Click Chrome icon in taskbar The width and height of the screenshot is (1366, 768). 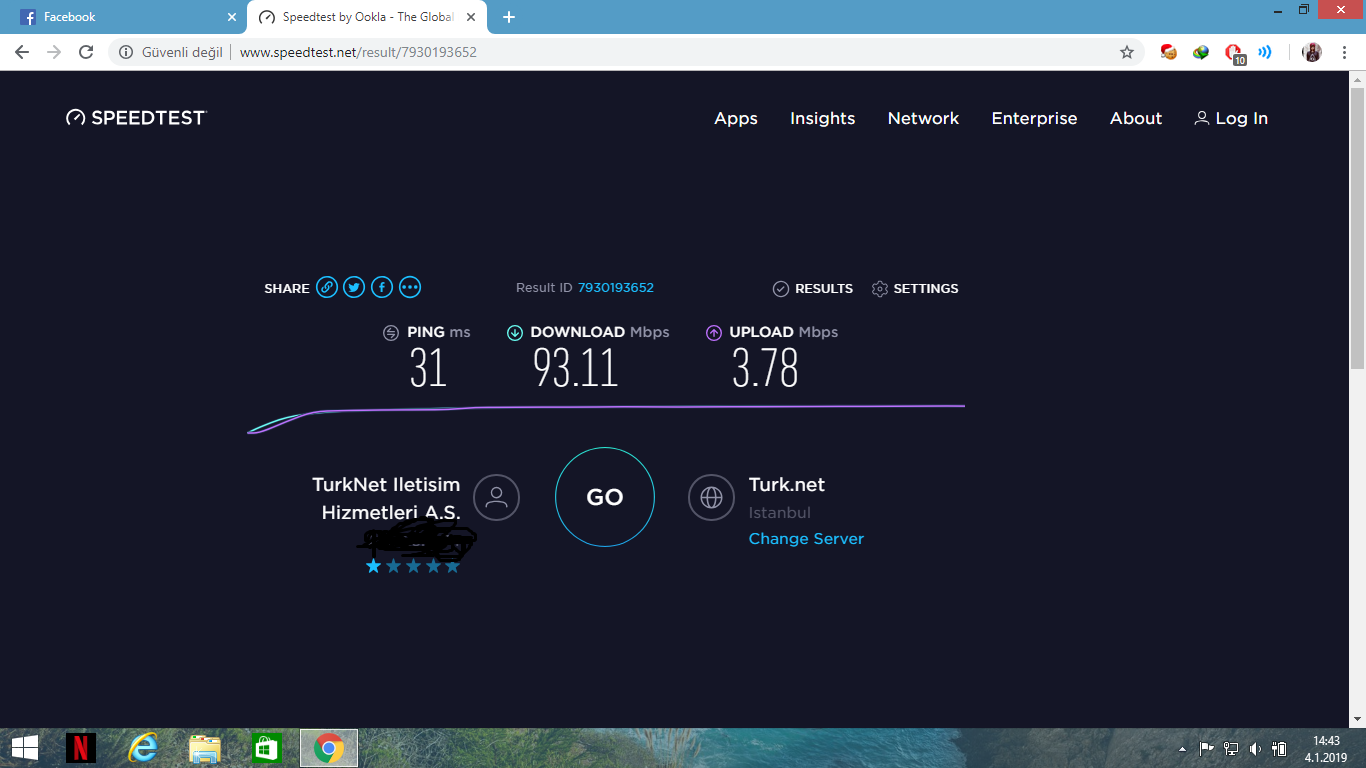[x=329, y=748]
